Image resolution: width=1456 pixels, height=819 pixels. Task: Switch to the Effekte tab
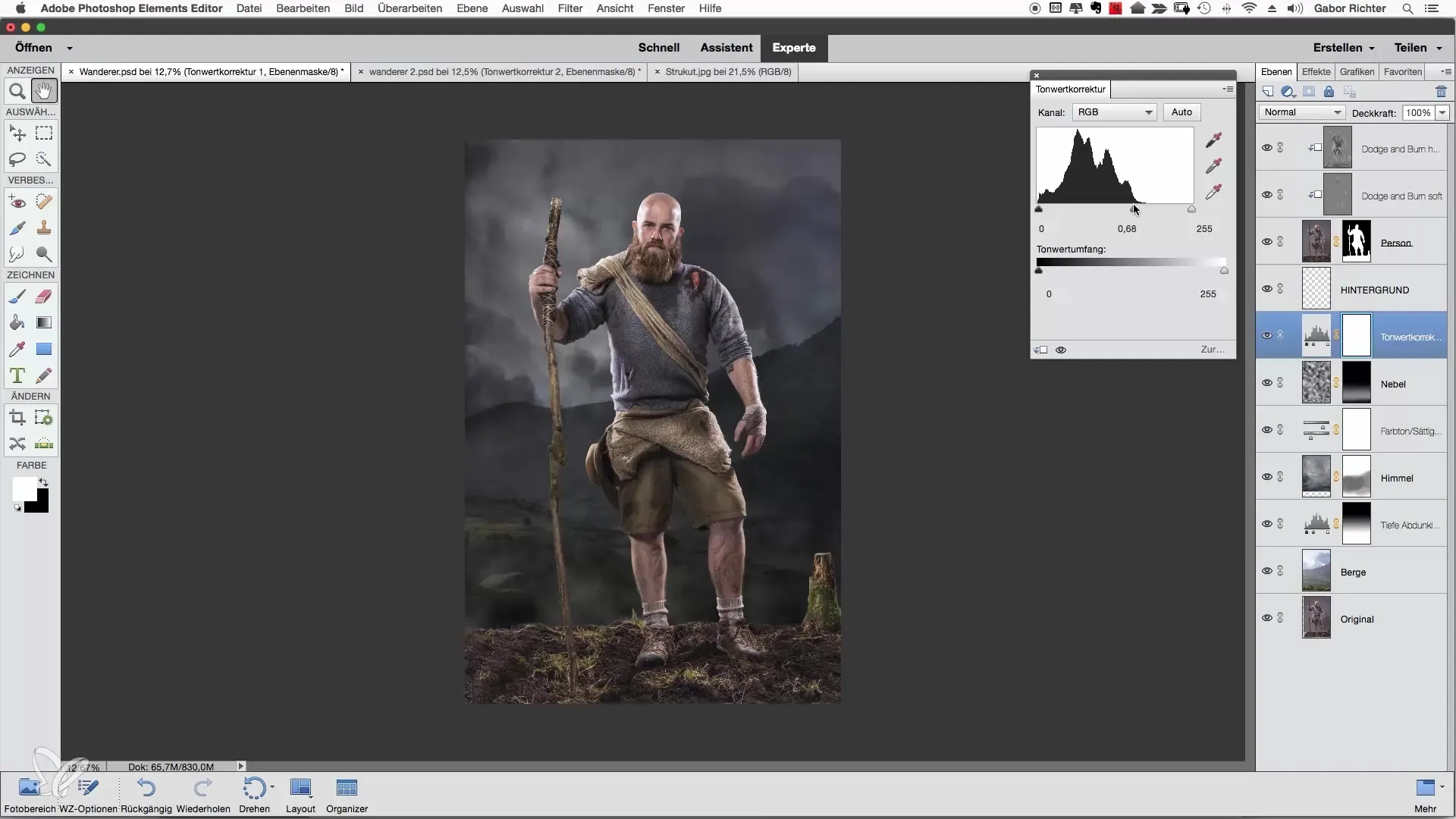pos(1316,72)
